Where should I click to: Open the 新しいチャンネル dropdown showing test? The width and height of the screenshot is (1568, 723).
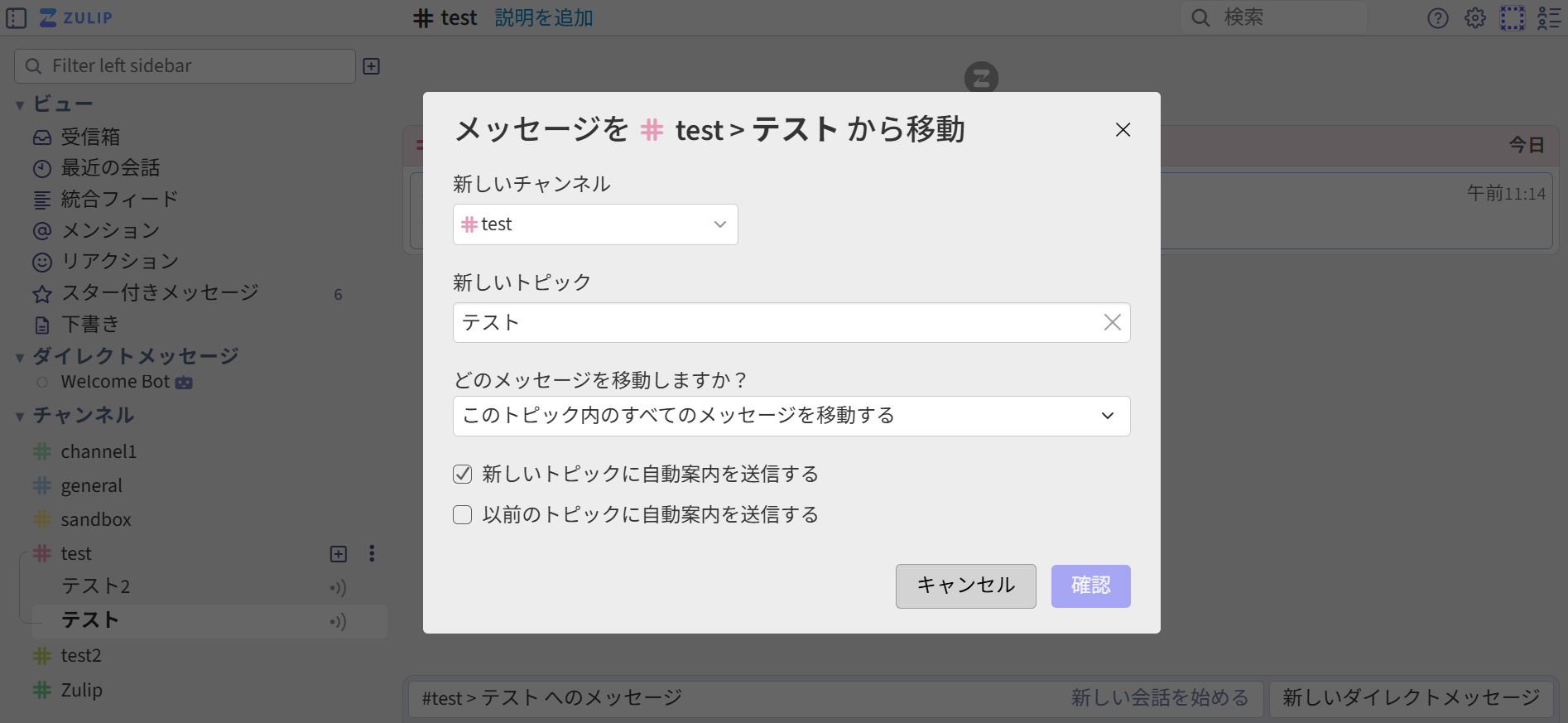point(595,224)
